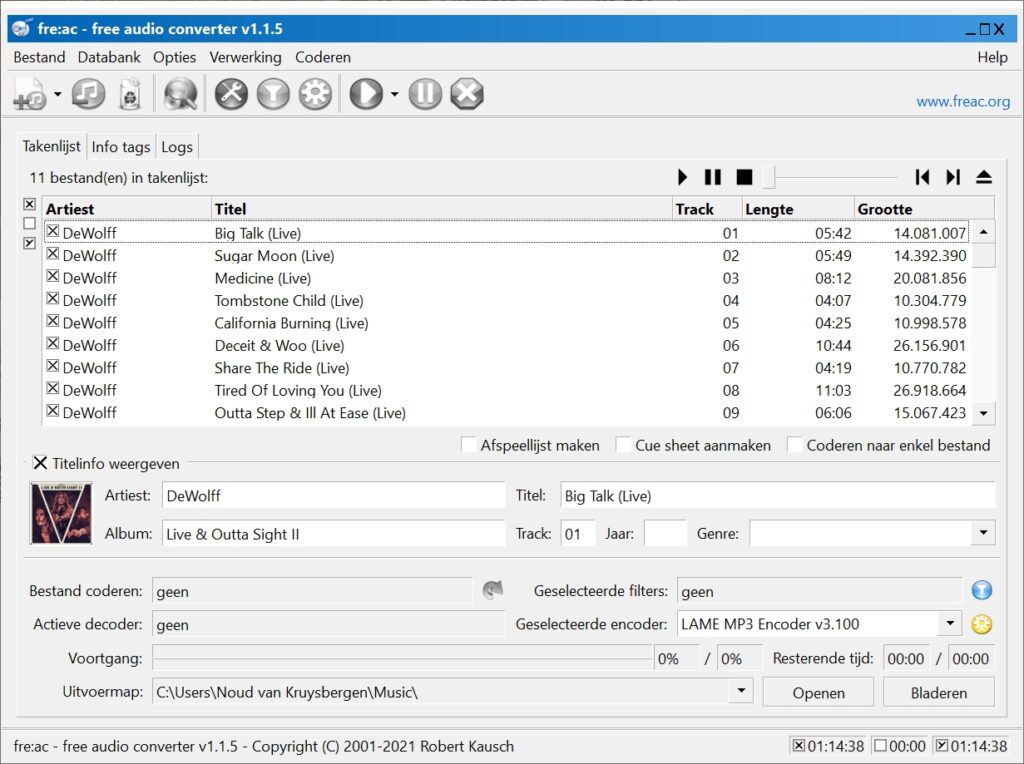Image resolution: width=1024 pixels, height=764 pixels.
Task: Open general settings wrench icon
Action: [x=231, y=94]
